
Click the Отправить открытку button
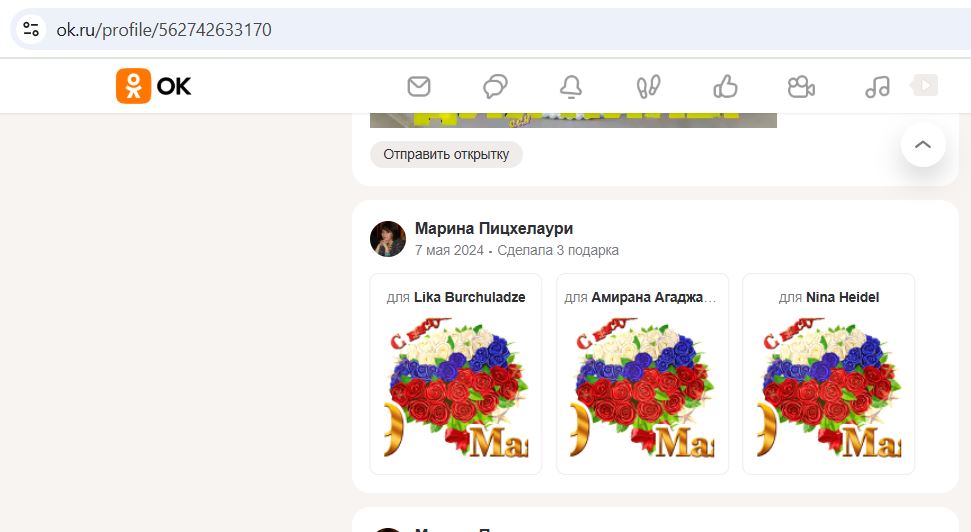446,154
